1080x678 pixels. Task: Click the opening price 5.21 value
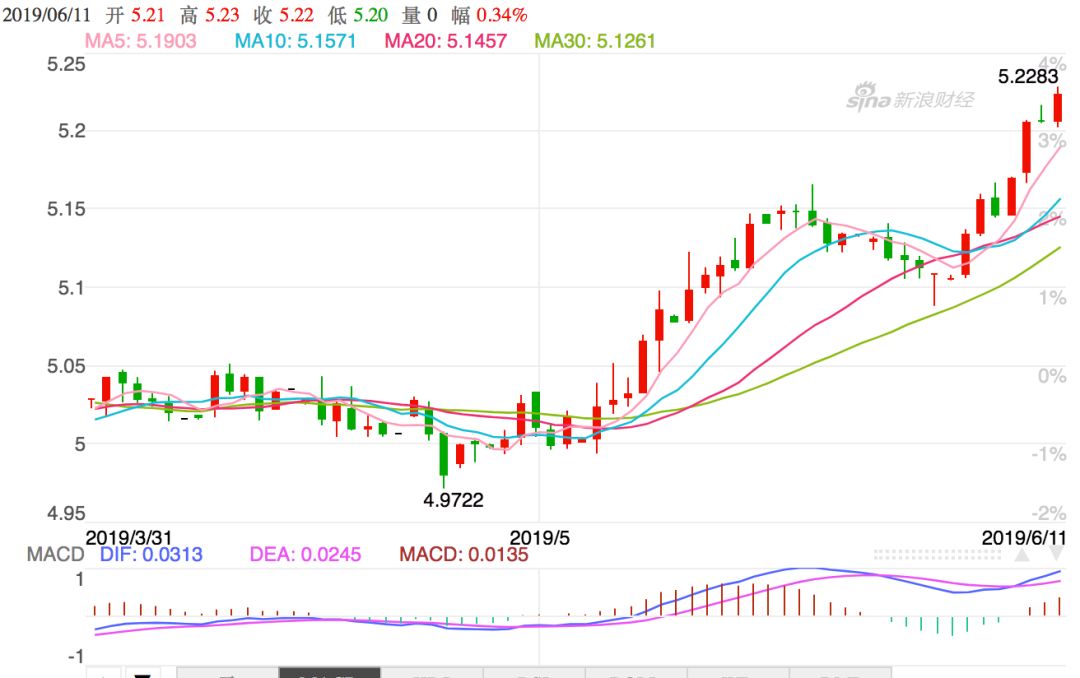pyautogui.click(x=148, y=14)
